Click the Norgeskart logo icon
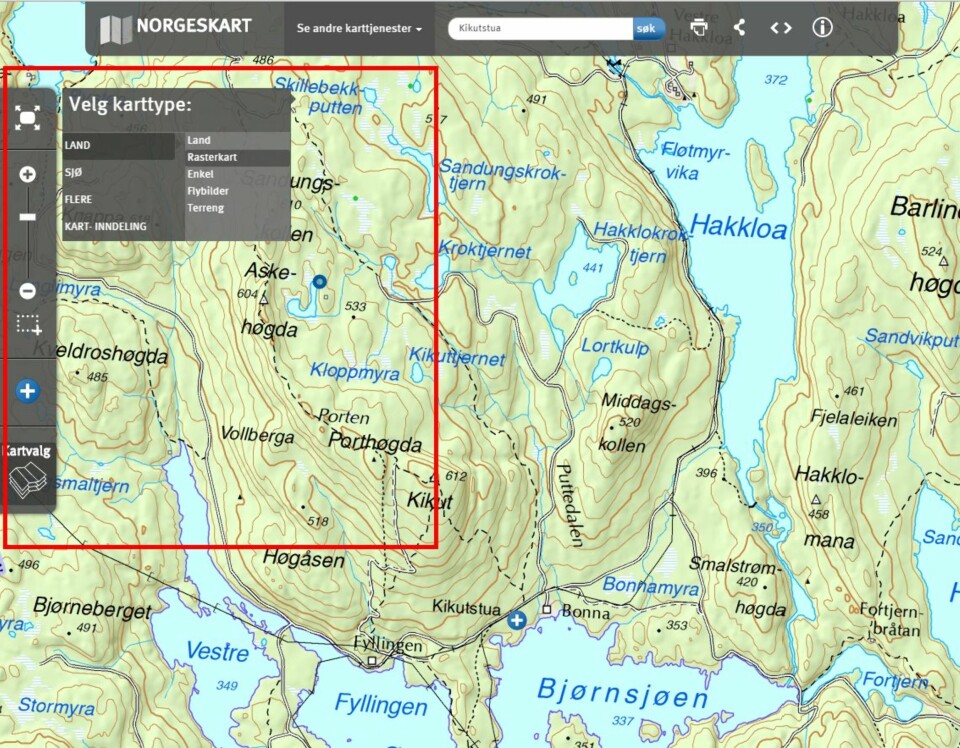 coord(116,29)
